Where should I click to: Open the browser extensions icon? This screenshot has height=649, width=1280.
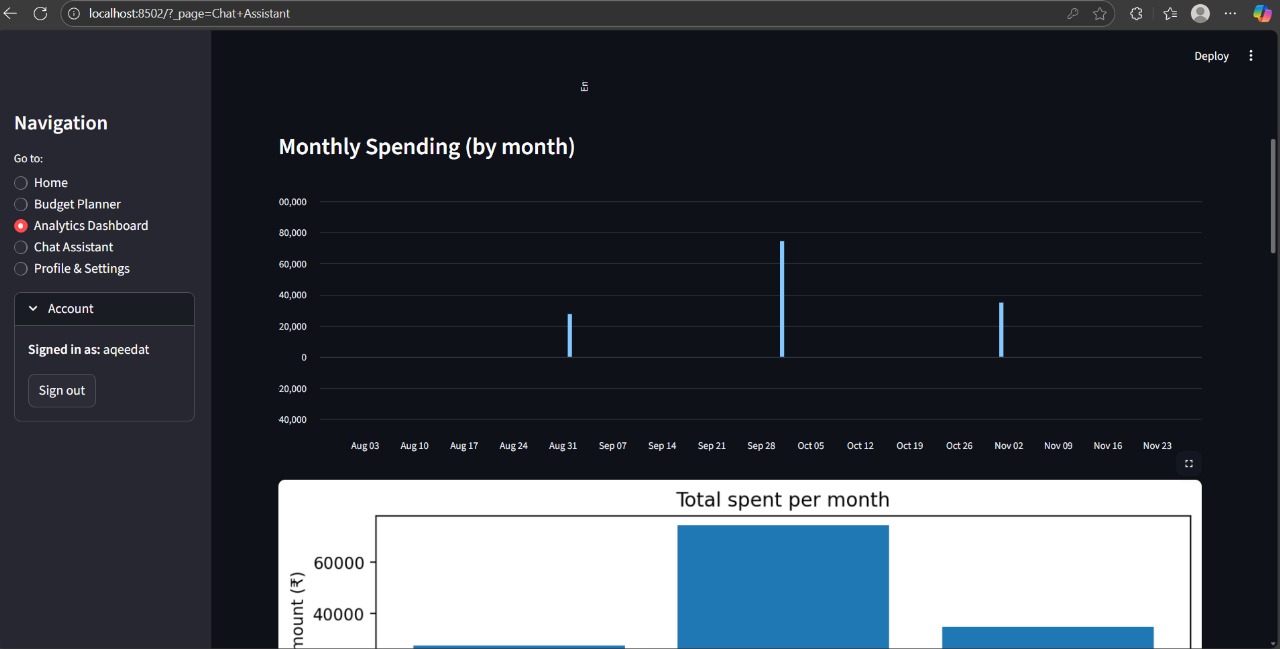click(x=1136, y=13)
